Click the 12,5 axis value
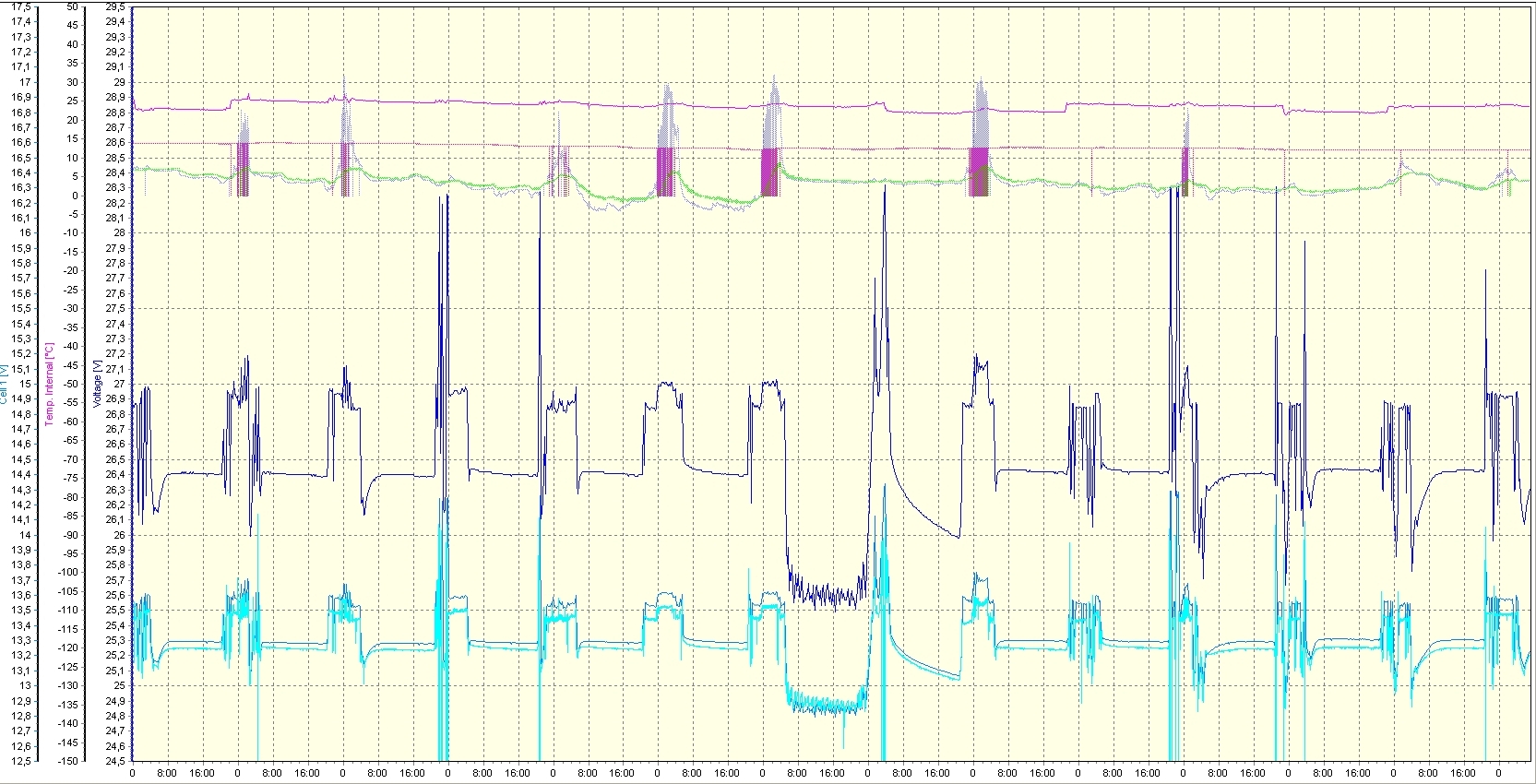Screen dimensions: 1536x784 20,761
